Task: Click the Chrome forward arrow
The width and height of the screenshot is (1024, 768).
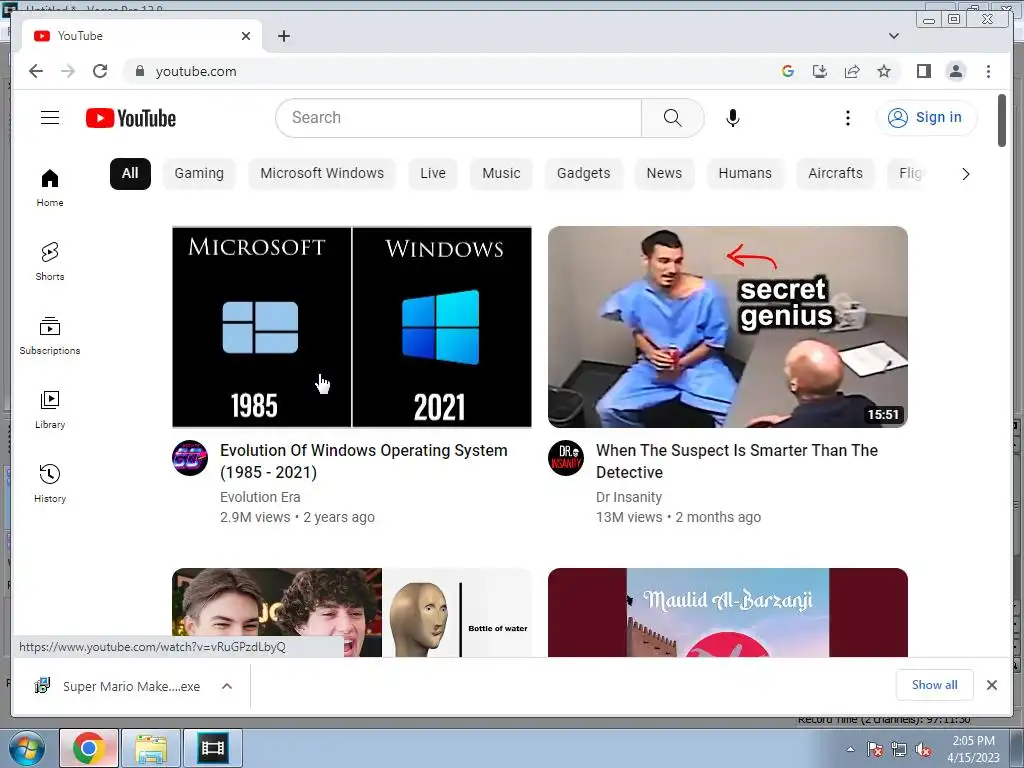Action: point(68,71)
